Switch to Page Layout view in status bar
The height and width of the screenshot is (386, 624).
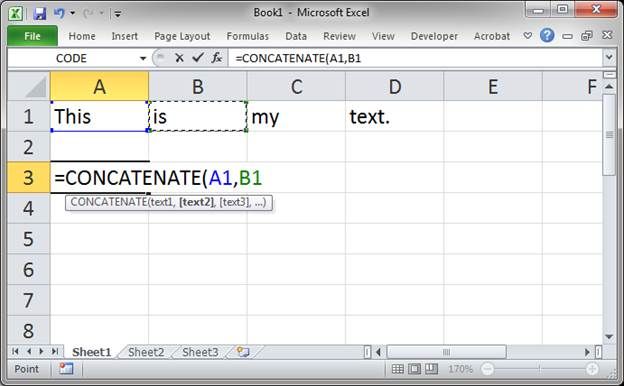(x=414, y=369)
